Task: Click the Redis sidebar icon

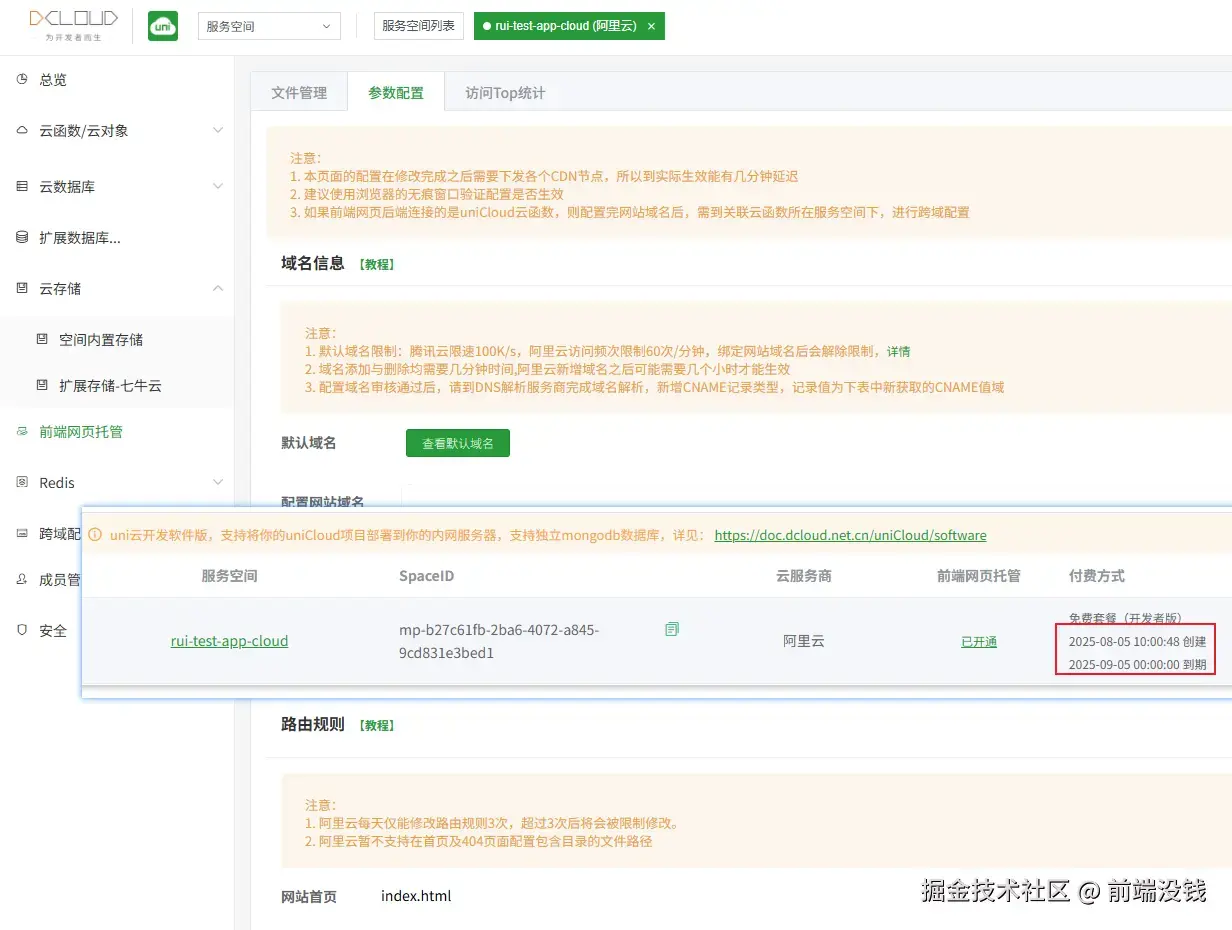Action: tap(22, 482)
